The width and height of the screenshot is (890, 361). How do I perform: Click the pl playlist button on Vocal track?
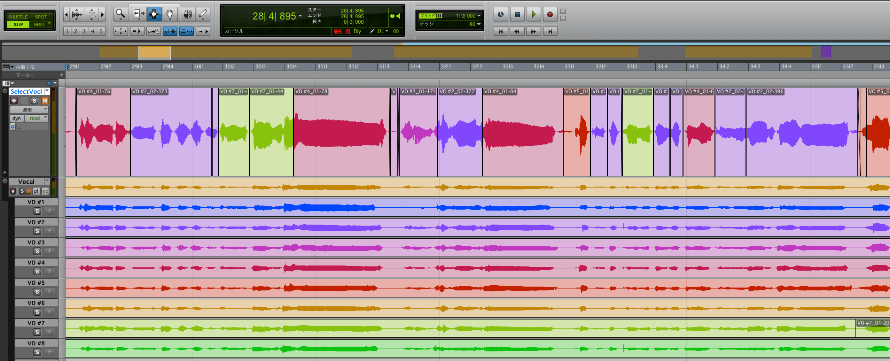[x=36, y=191]
